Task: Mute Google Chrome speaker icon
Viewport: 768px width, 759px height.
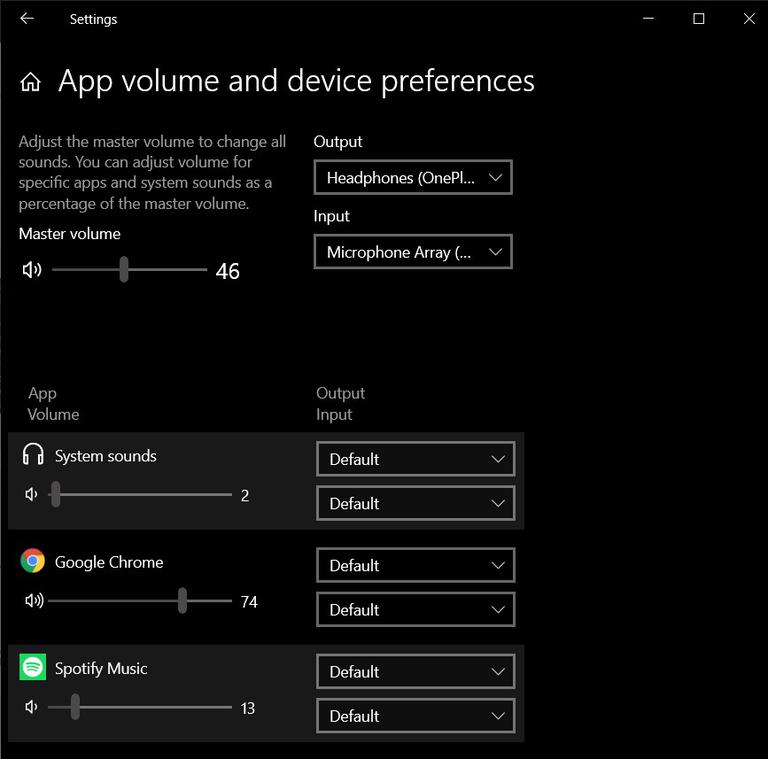Action: 33,601
